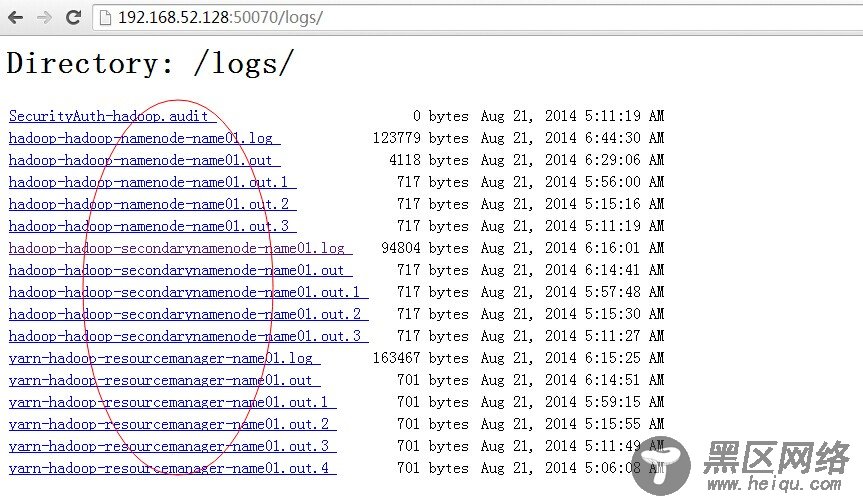Open hadoop-hadoop-namenode-name01.log link

[x=145, y=138]
